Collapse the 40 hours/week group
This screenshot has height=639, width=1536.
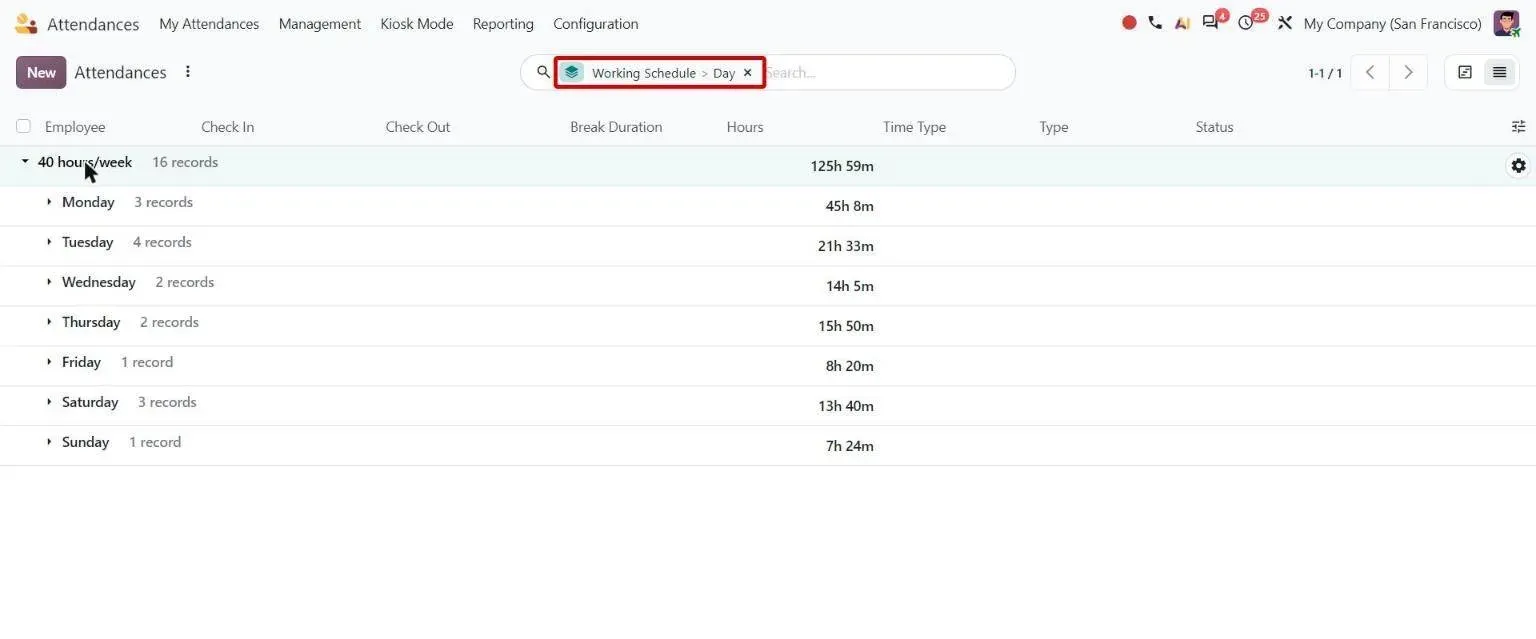(x=25, y=162)
